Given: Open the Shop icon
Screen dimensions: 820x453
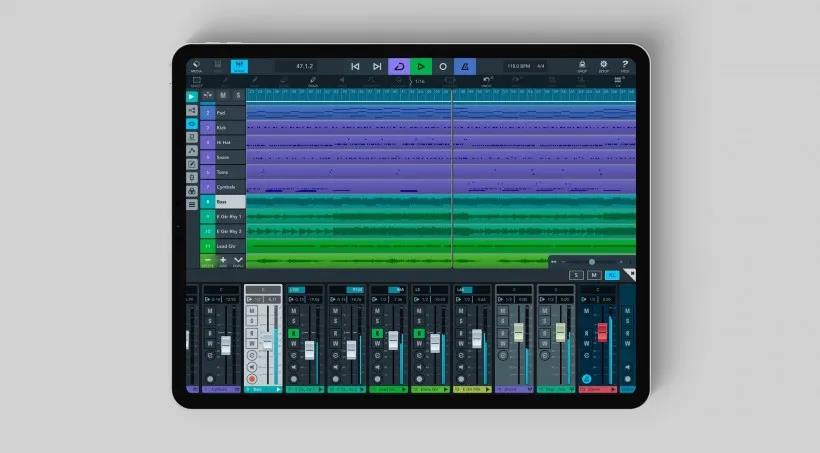Looking at the screenshot, I should click(582, 66).
